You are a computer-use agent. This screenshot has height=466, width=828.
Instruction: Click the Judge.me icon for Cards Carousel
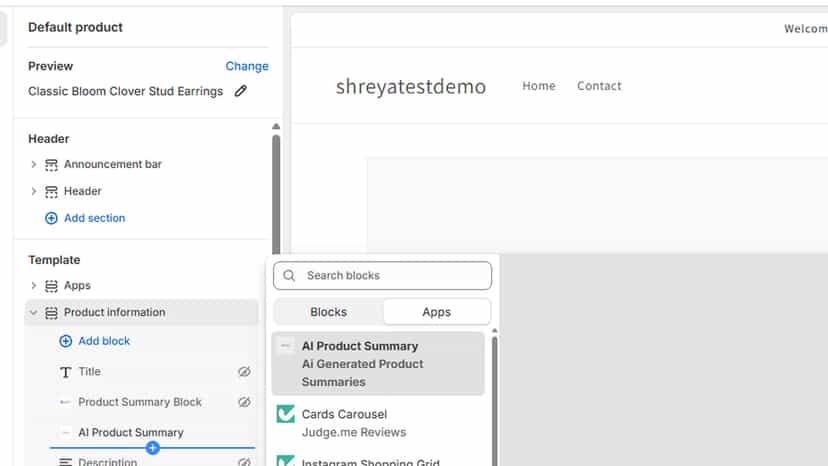(x=286, y=414)
